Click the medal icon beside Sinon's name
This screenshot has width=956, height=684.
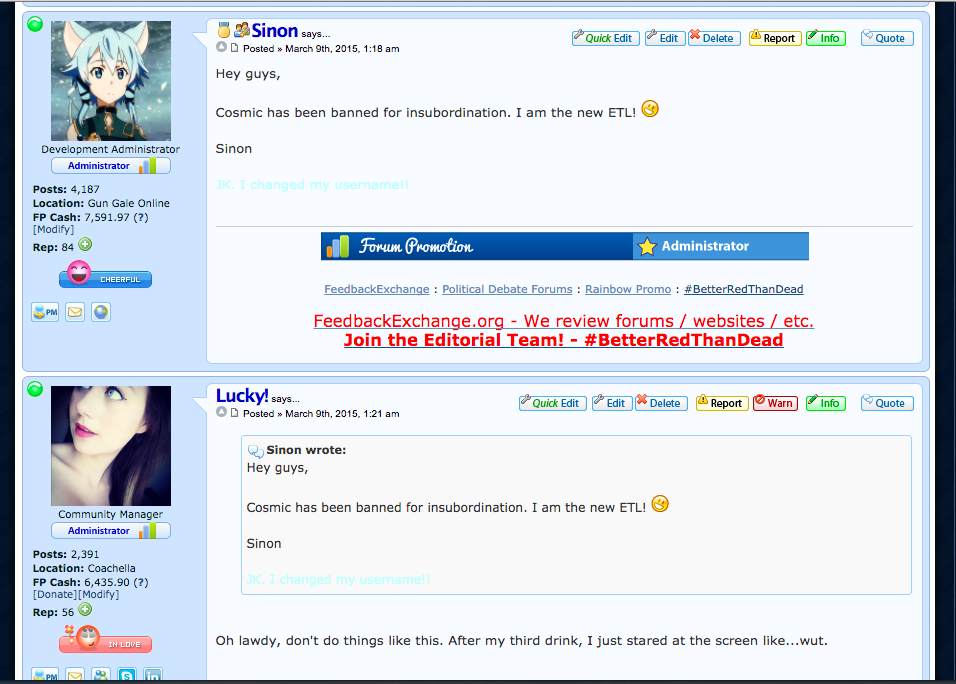224,29
